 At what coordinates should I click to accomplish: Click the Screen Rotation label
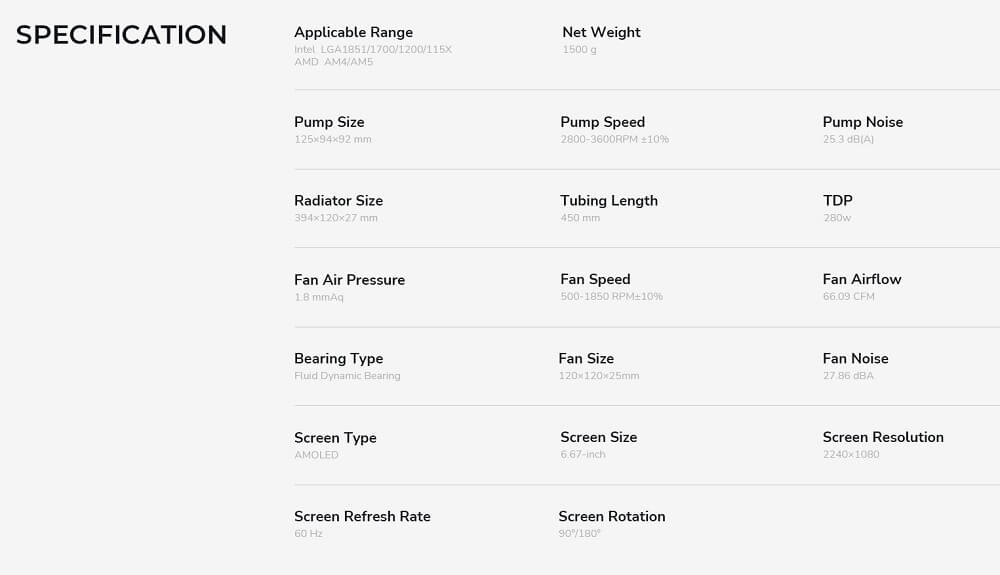[611, 516]
